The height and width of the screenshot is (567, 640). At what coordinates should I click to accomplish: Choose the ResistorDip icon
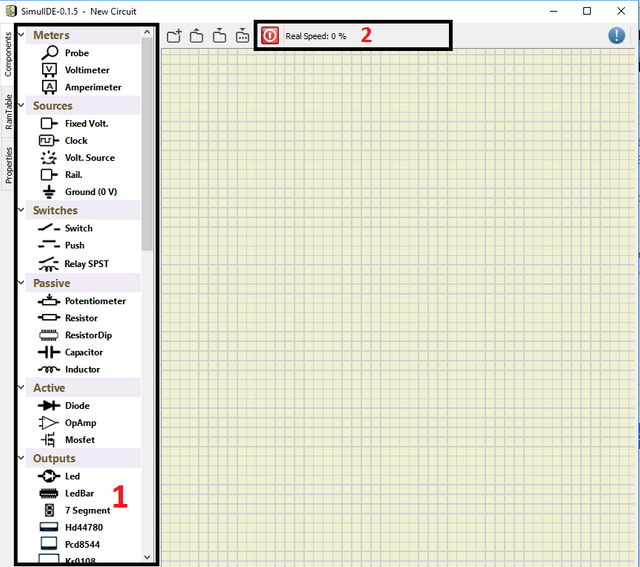pos(49,335)
